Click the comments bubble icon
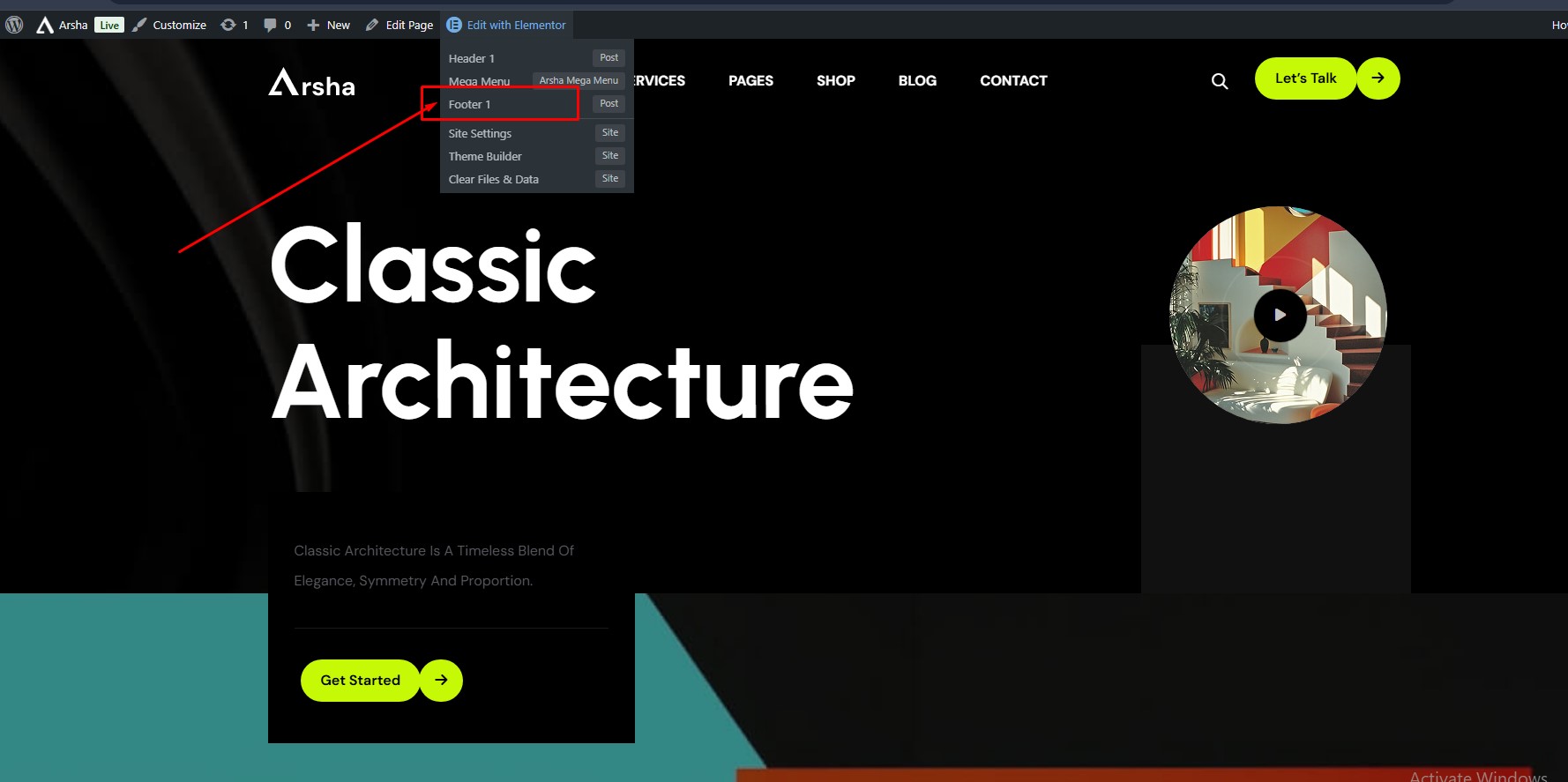1568x782 pixels. pos(270,25)
